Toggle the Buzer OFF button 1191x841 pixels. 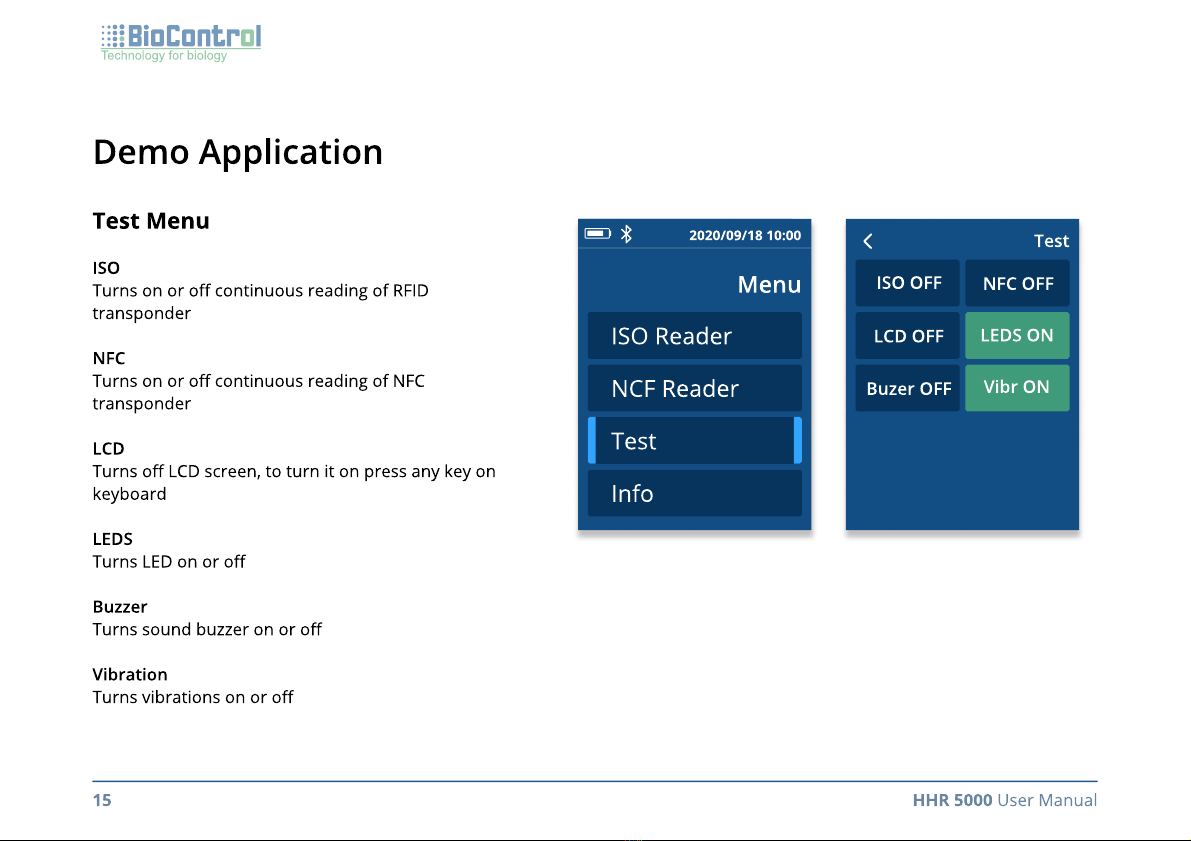pos(908,388)
